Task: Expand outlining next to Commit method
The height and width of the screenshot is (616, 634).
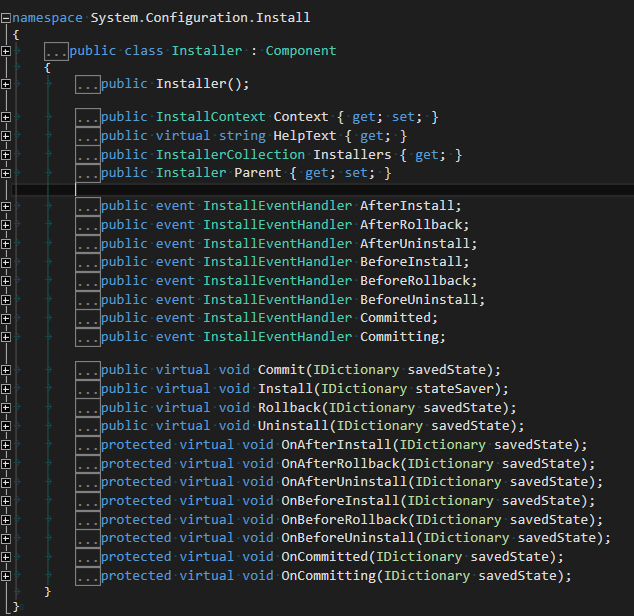Action: coord(6,370)
